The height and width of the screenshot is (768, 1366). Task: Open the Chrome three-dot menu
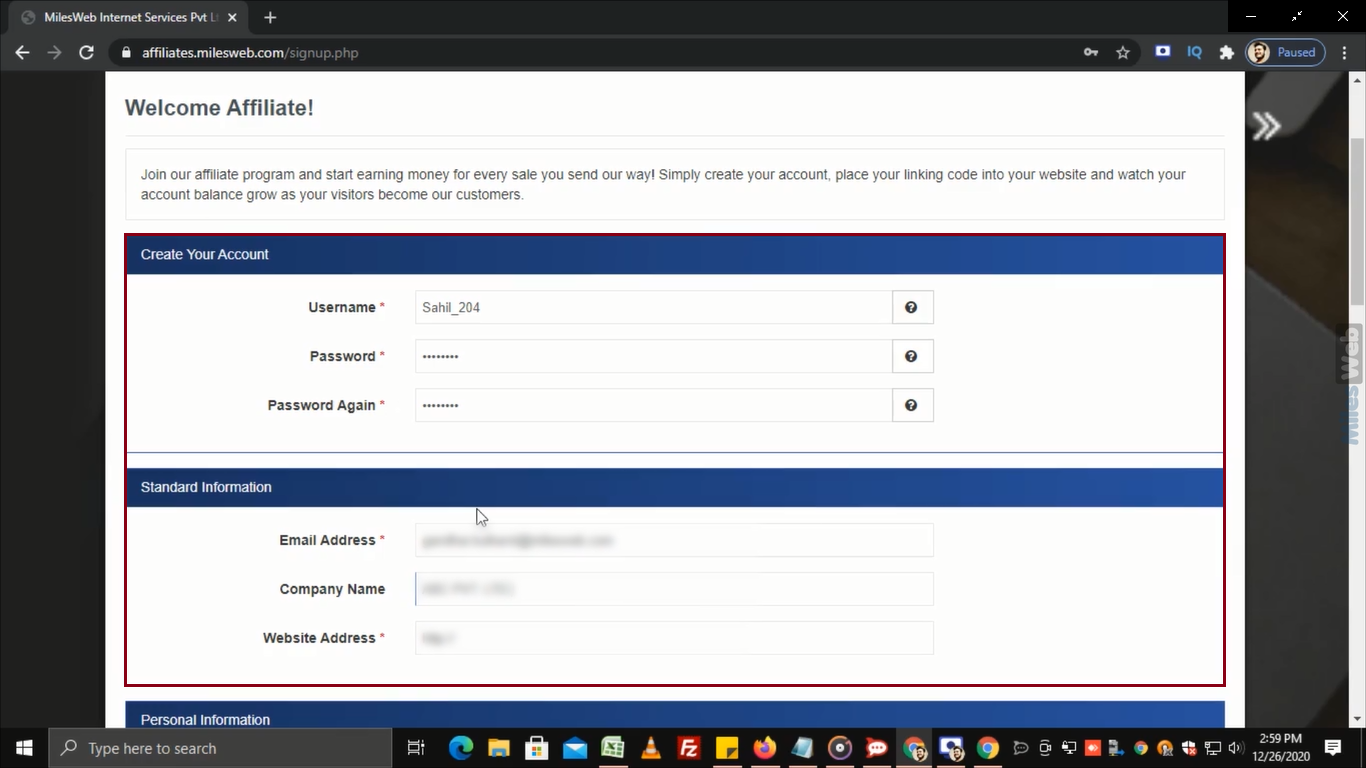tap(1345, 52)
